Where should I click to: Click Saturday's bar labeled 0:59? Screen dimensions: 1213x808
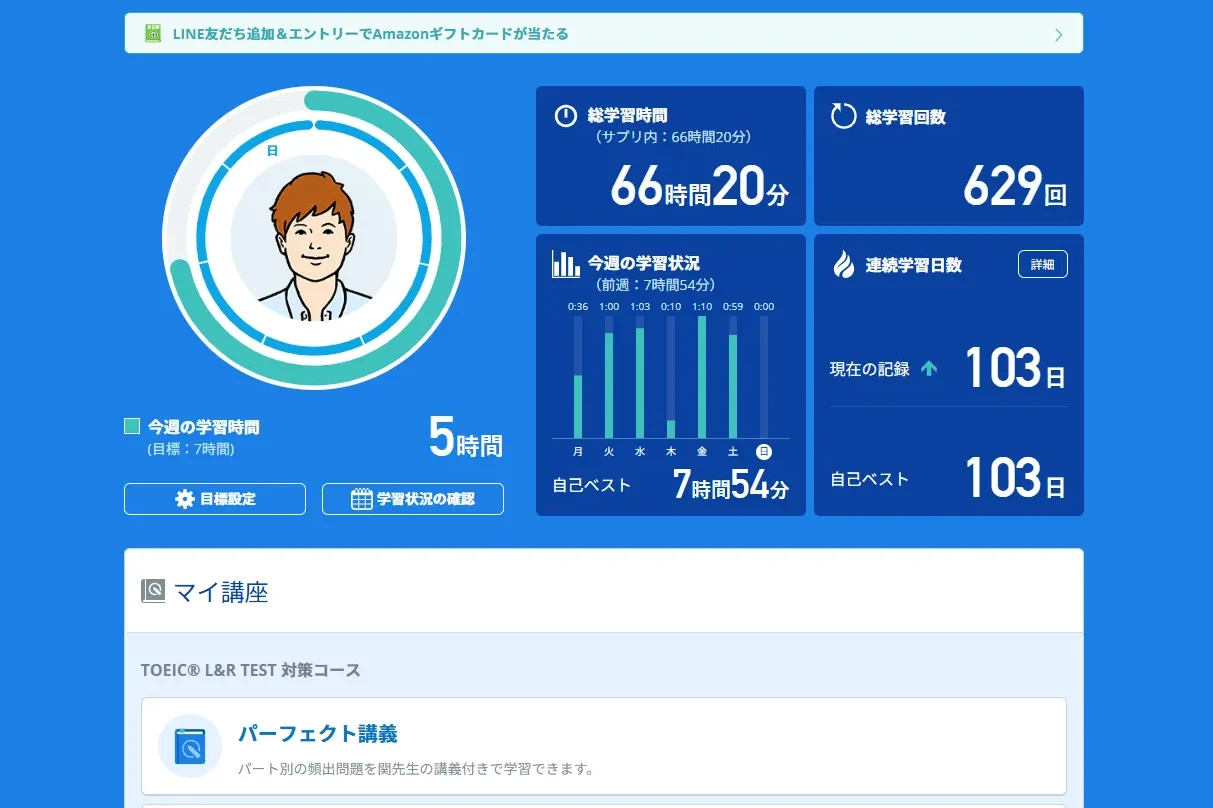point(733,377)
